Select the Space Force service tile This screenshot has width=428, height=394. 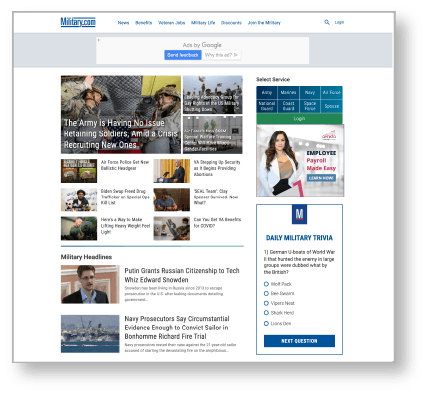pos(310,106)
